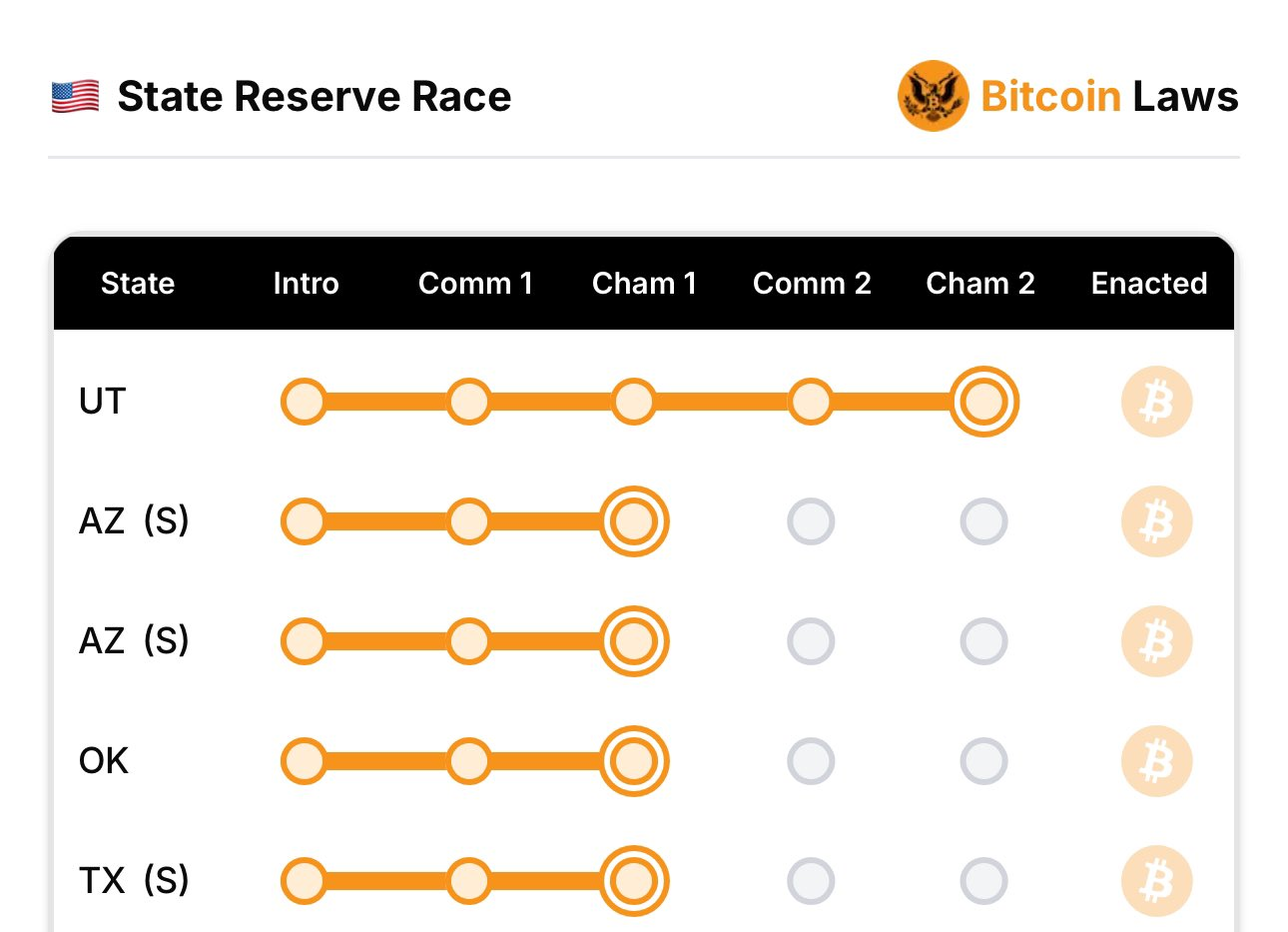The width and height of the screenshot is (1288, 932).
Task: Click OK's highlighted Cham 1 progress marker
Action: [634, 761]
